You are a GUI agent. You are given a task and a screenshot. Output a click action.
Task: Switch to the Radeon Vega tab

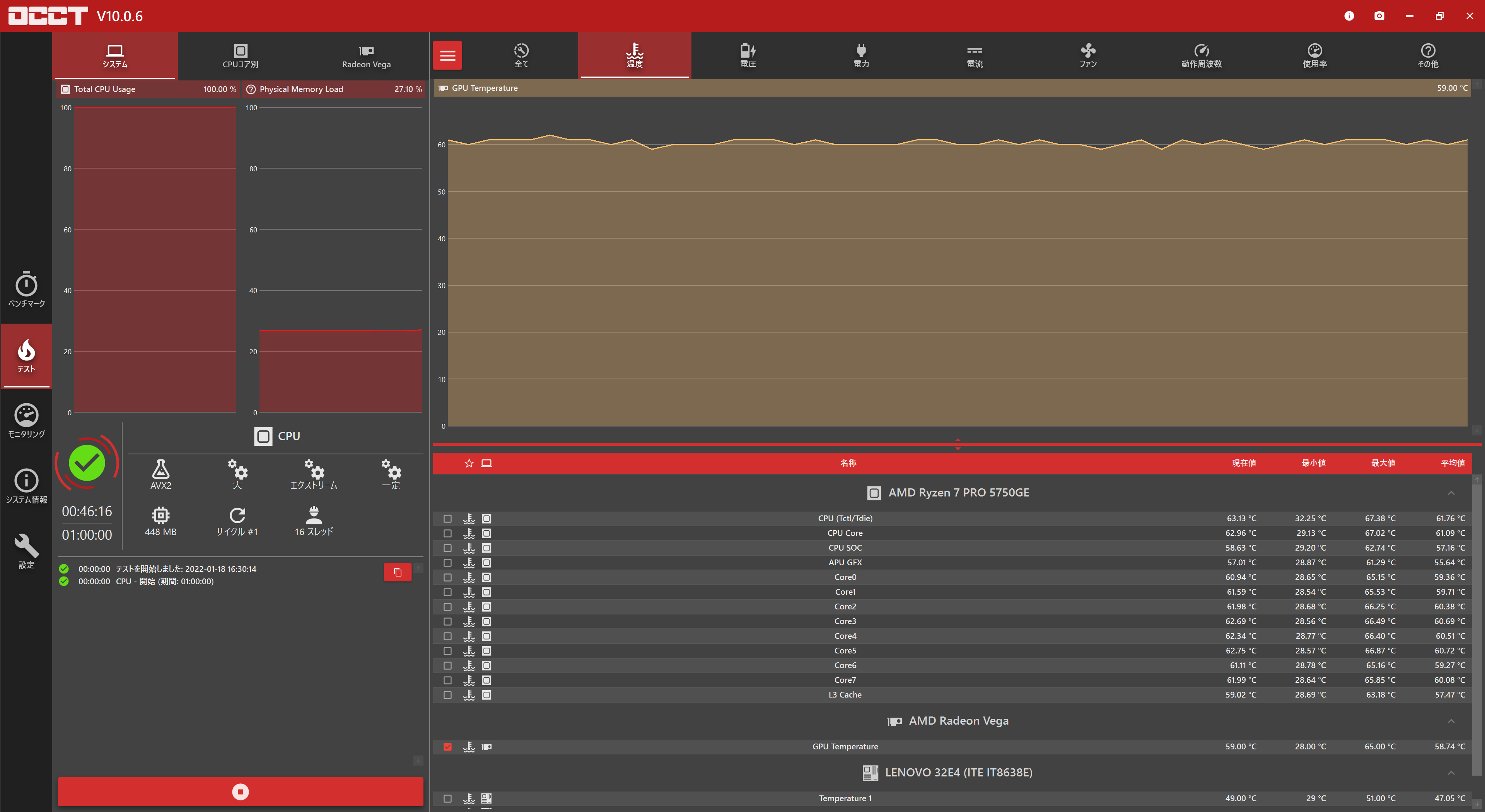pos(366,55)
